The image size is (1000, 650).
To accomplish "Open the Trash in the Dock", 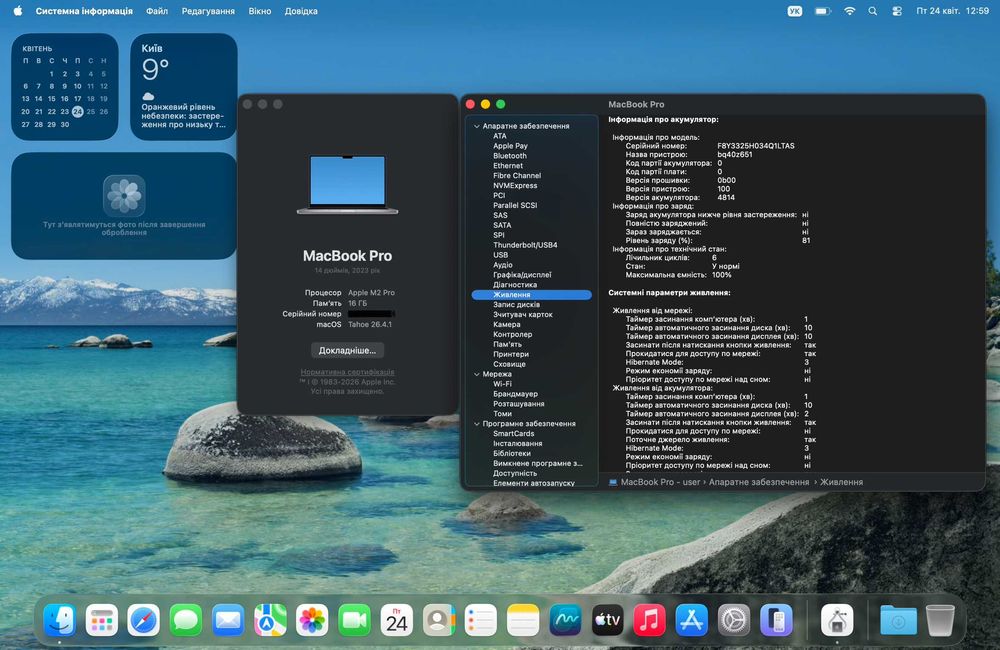I will [940, 620].
